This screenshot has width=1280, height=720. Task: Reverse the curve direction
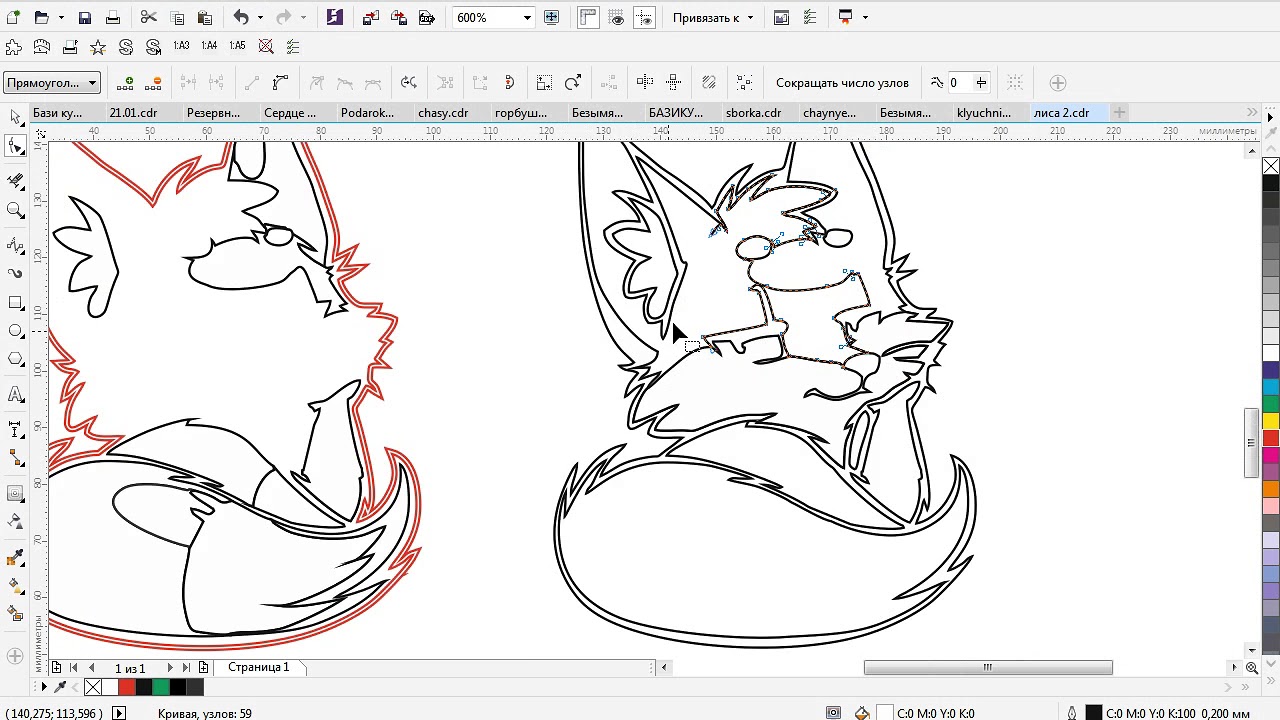point(408,83)
